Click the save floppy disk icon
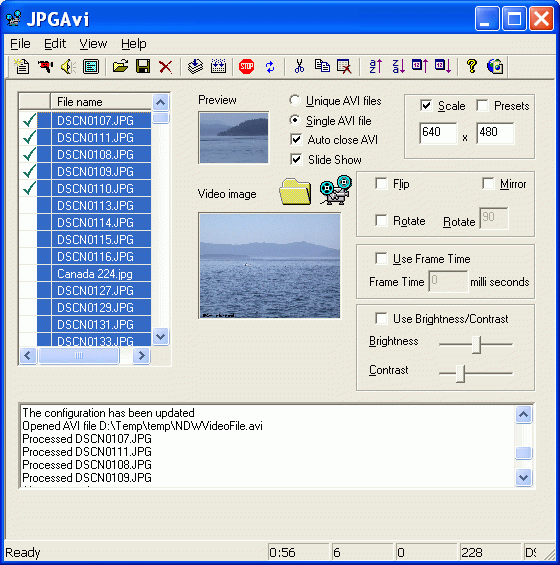Viewport: 560px width, 565px height. pyautogui.click(x=143, y=67)
